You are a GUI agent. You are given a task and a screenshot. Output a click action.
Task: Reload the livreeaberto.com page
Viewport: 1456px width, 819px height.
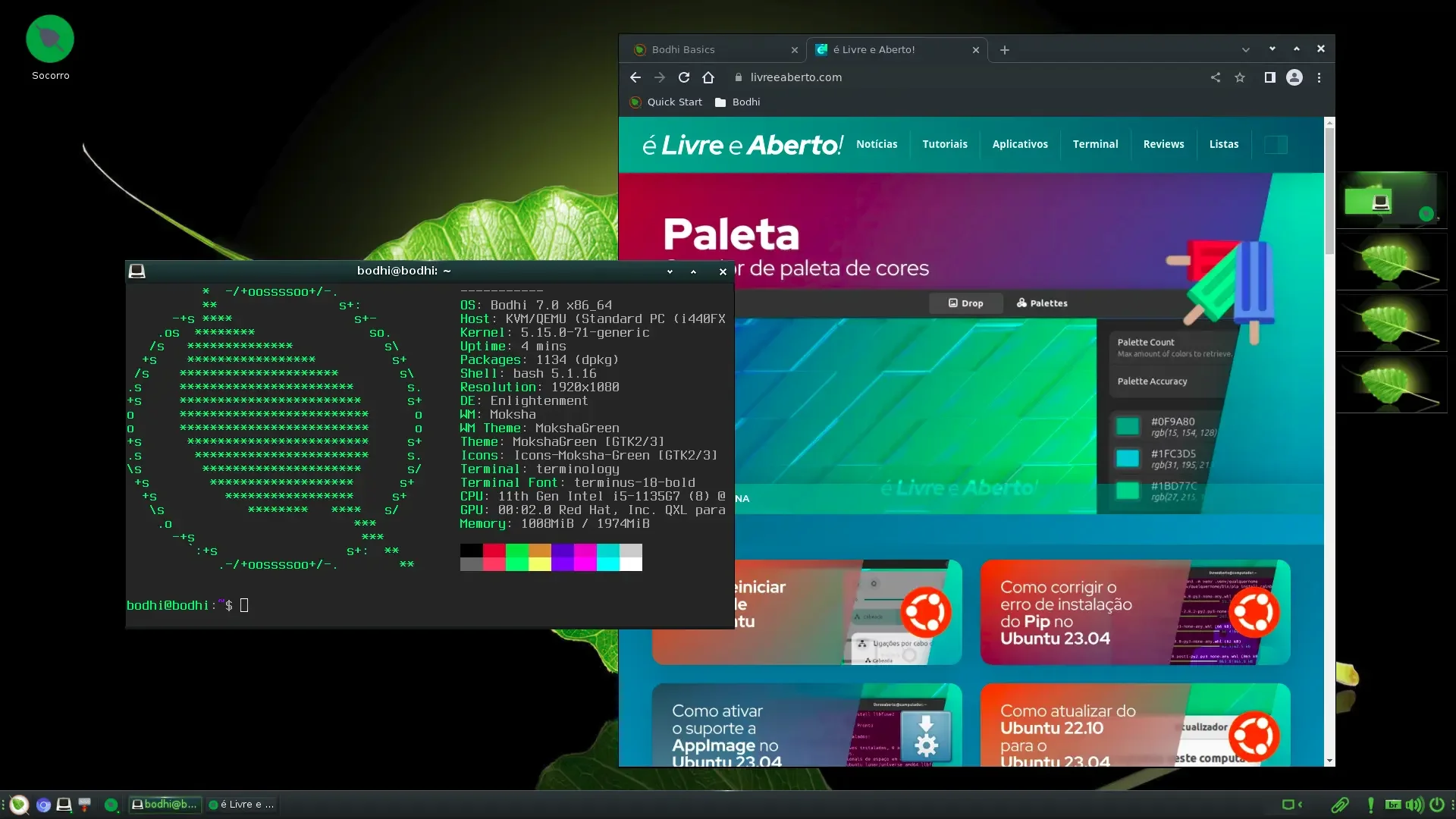[x=684, y=77]
